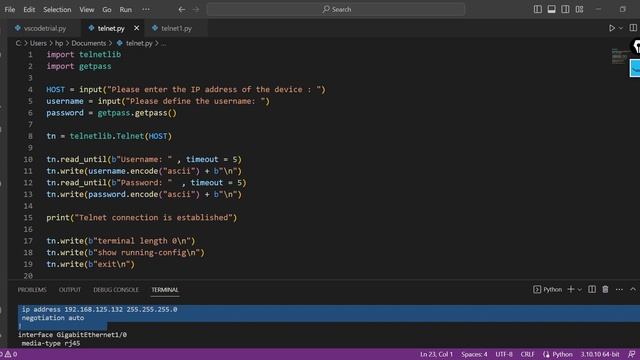Click Ln 23, Col 1 cursor position
This screenshot has width=640, height=360.
point(436,354)
